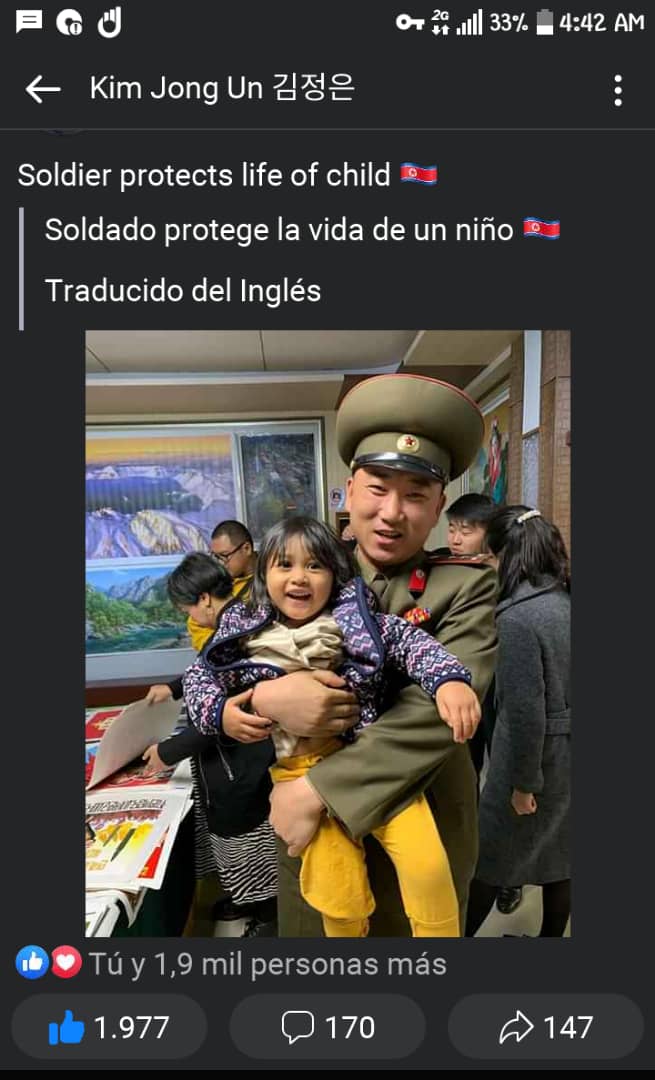This screenshot has height=1080, width=655.
Task: Open the 170 comments
Action: [328, 1028]
